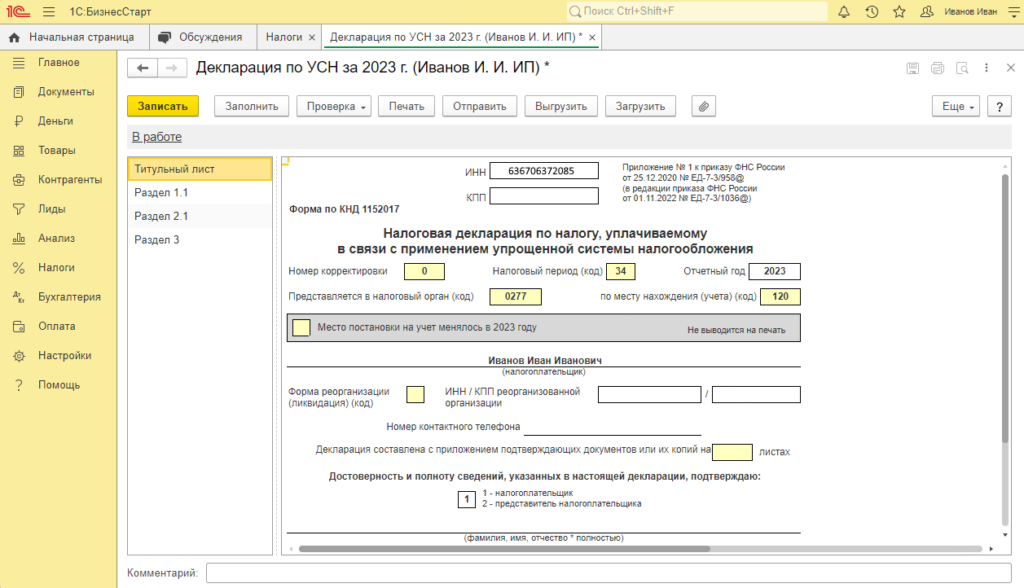Screen dimensions: 1024x588
Task: Click the attach files paperclip icon
Action: [703, 106]
